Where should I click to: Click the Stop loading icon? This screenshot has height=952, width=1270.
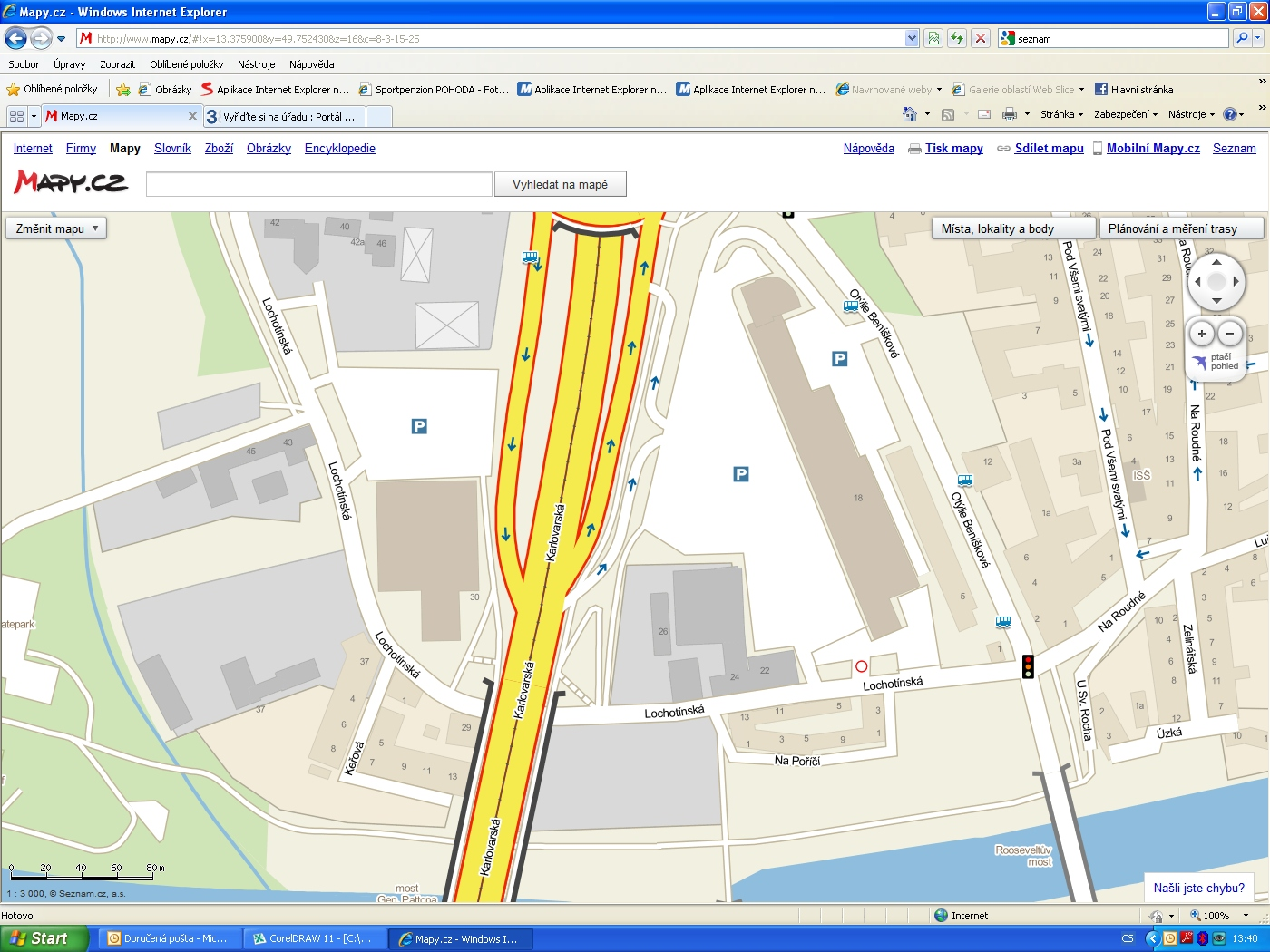pos(981,38)
